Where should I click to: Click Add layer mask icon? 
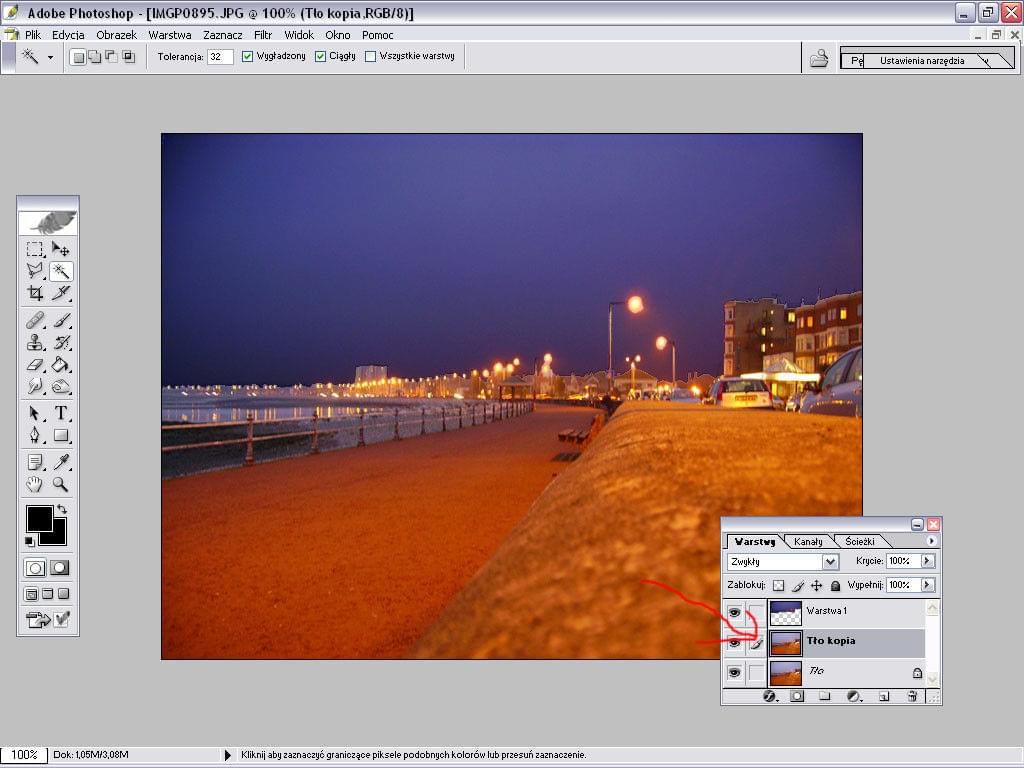pyautogui.click(x=797, y=697)
